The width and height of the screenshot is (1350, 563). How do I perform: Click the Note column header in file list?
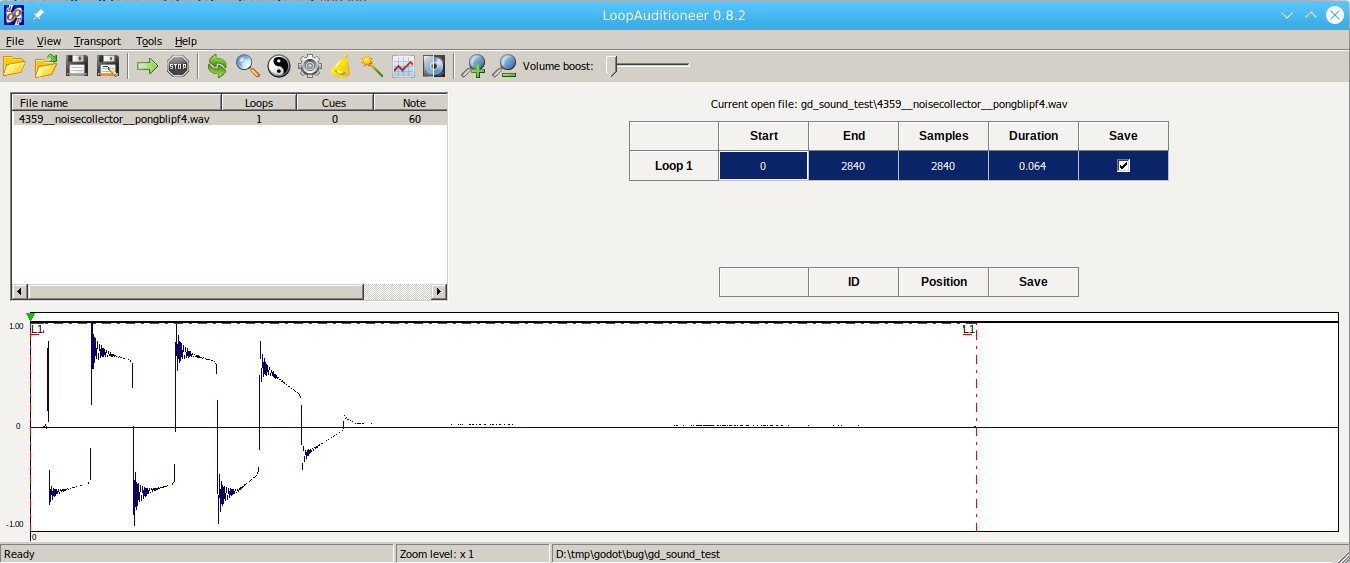pyautogui.click(x=411, y=103)
